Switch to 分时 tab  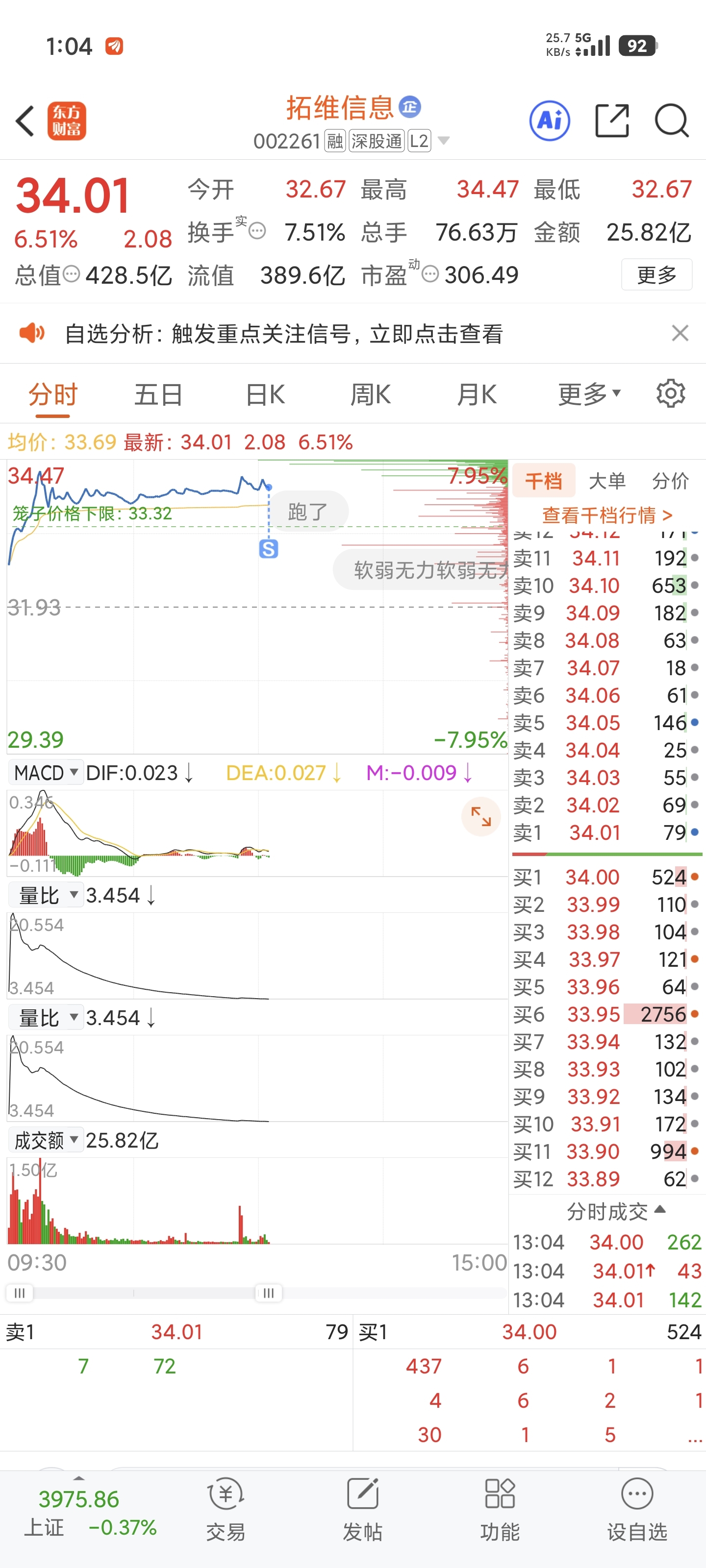point(52,394)
